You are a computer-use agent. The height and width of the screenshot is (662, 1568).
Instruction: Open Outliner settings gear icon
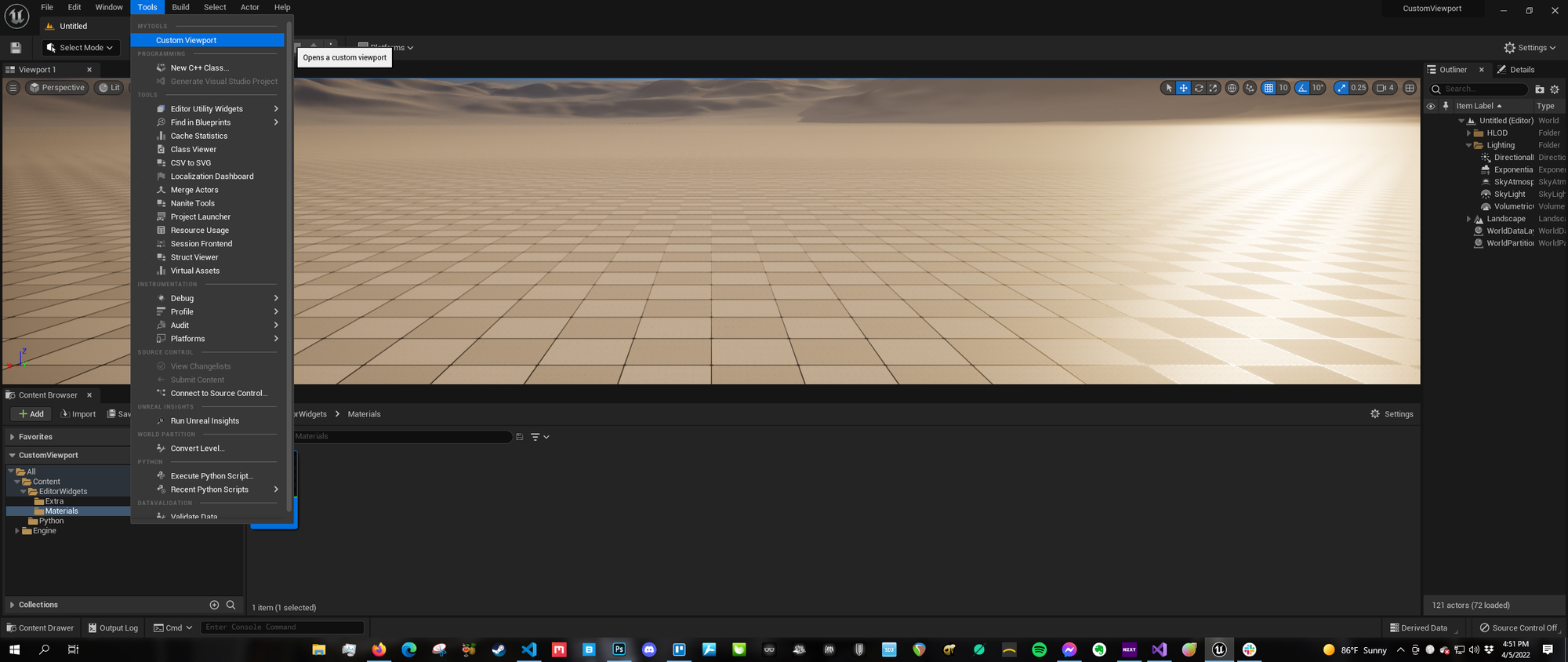pyautogui.click(x=1555, y=89)
